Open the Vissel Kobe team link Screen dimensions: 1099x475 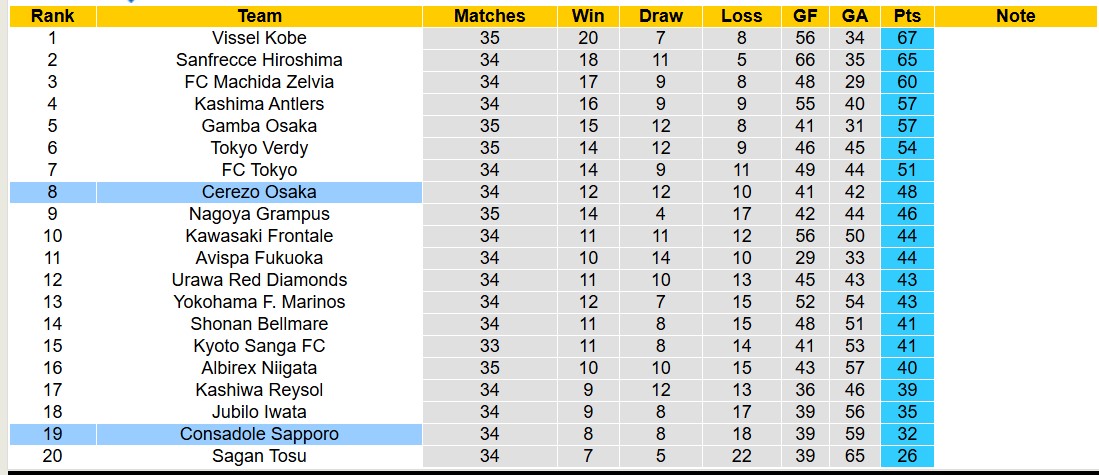click(260, 38)
